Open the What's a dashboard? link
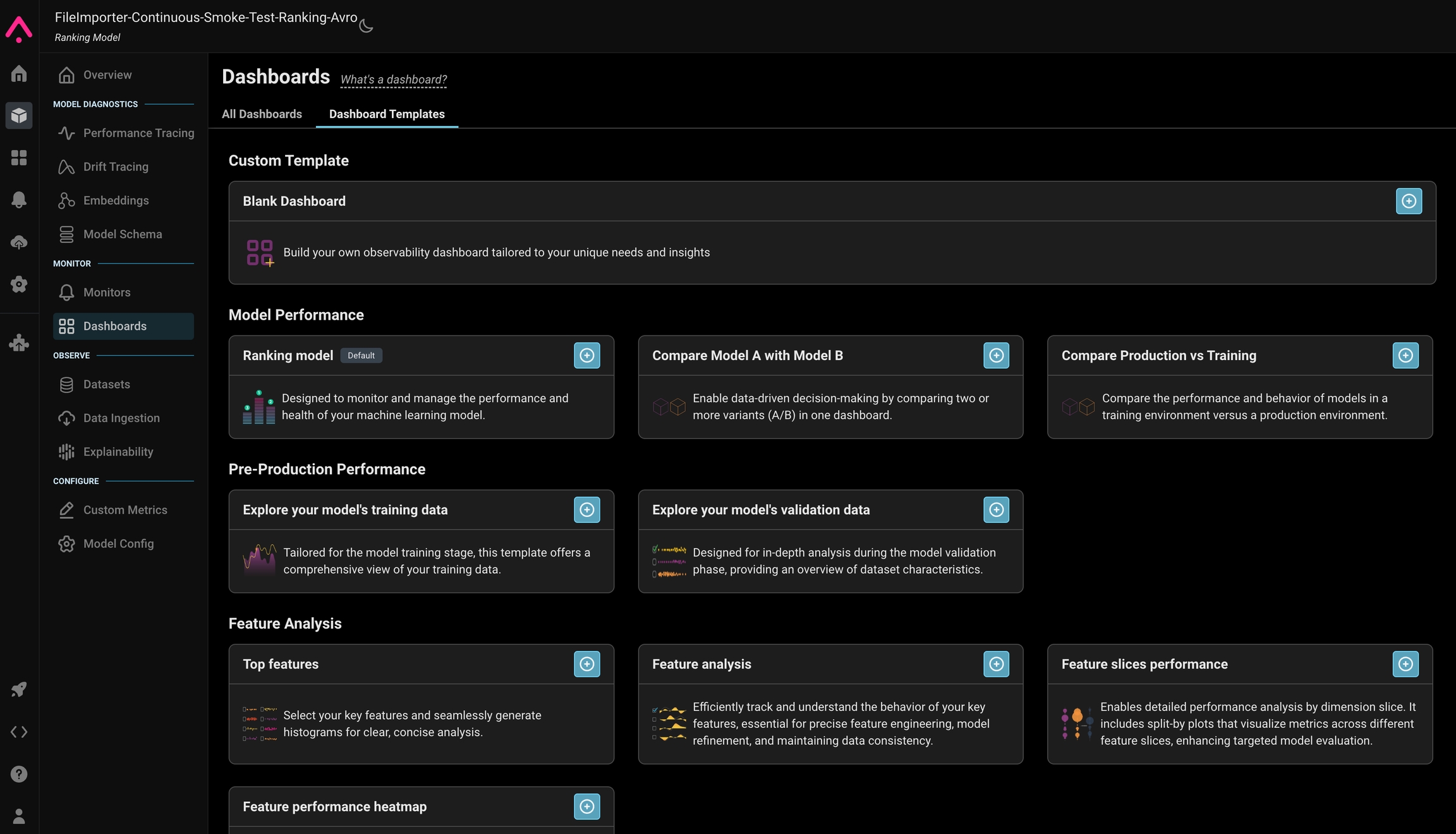 (393, 80)
